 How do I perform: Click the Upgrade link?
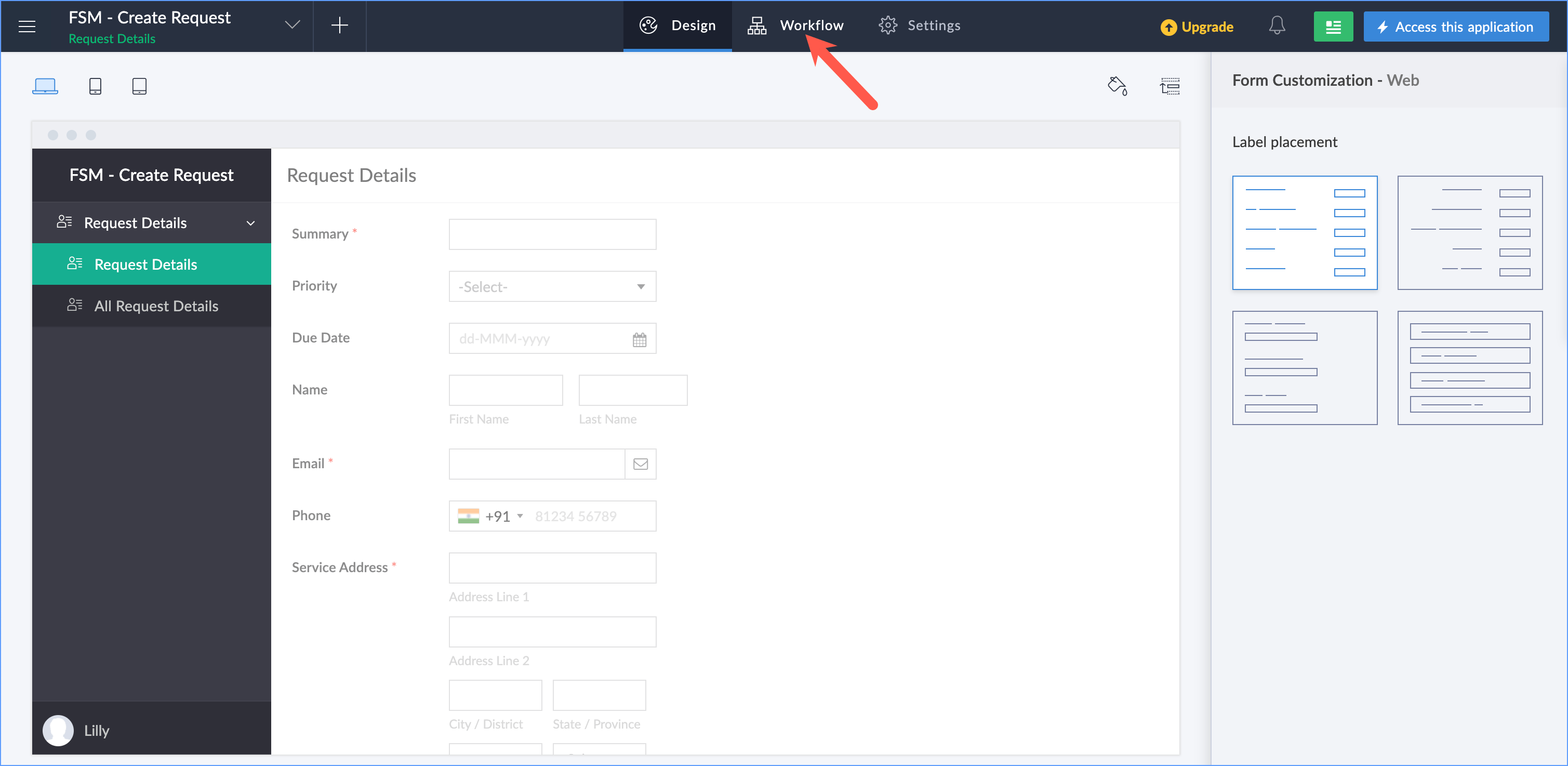[x=1197, y=27]
